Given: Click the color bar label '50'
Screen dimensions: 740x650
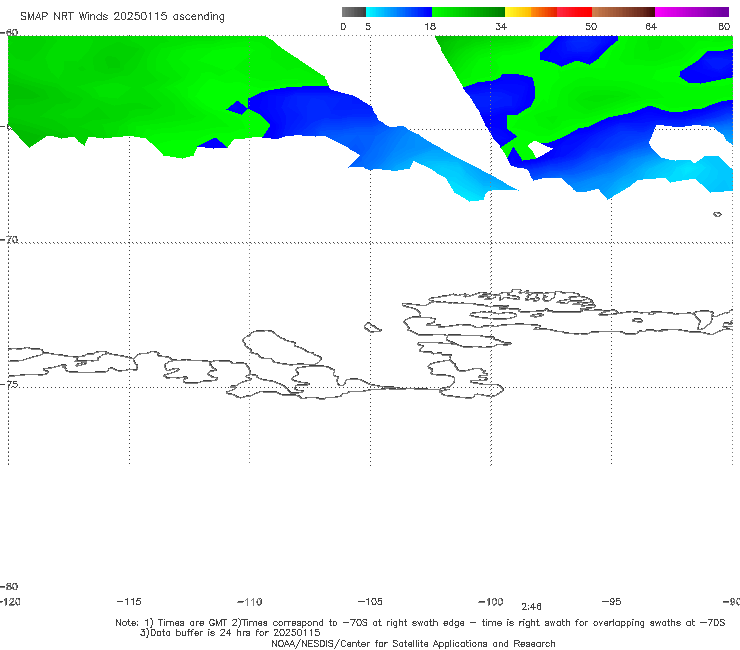Looking at the screenshot, I should (591, 26).
